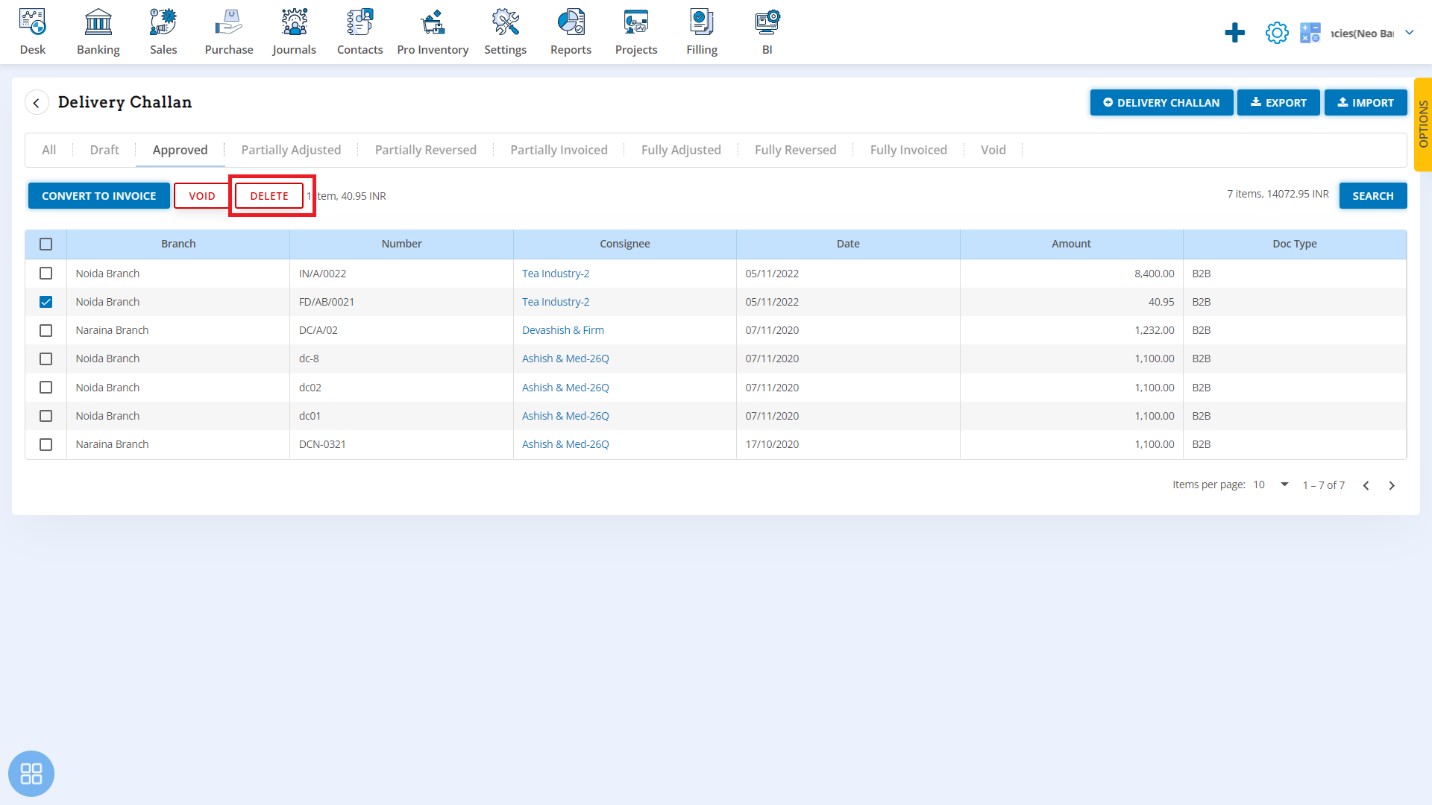1432x805 pixels.
Task: Sort by the Number column header
Action: click(402, 244)
